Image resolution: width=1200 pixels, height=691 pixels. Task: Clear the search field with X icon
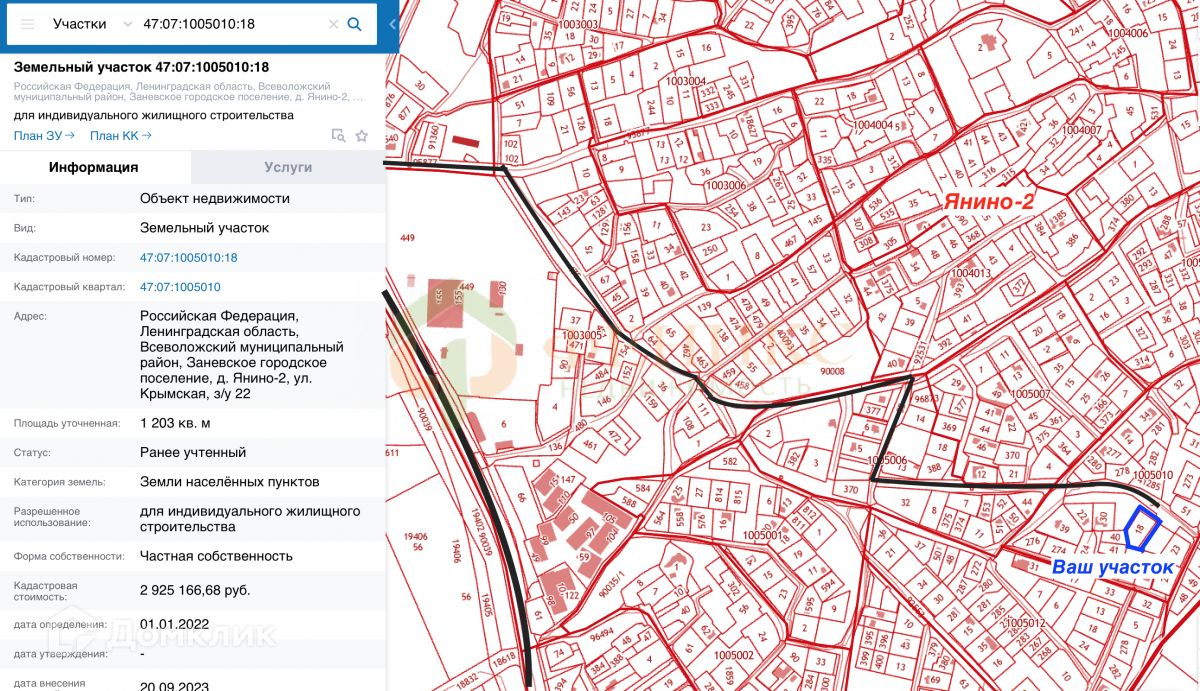[333, 24]
